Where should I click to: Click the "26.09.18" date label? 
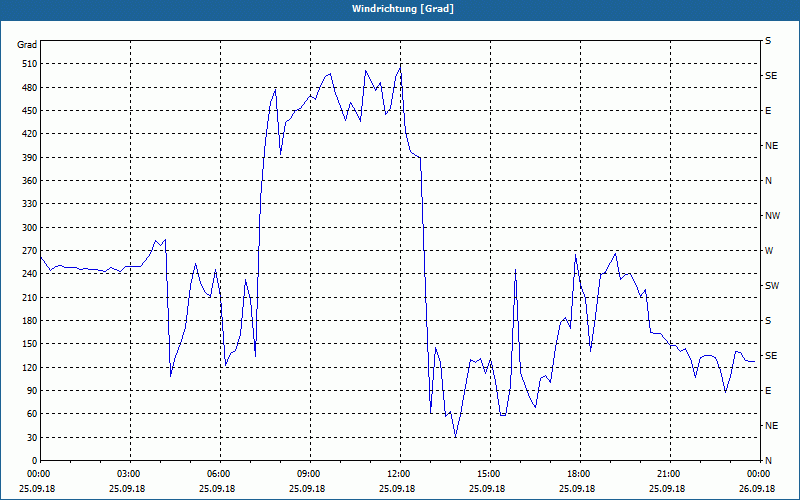(757, 488)
